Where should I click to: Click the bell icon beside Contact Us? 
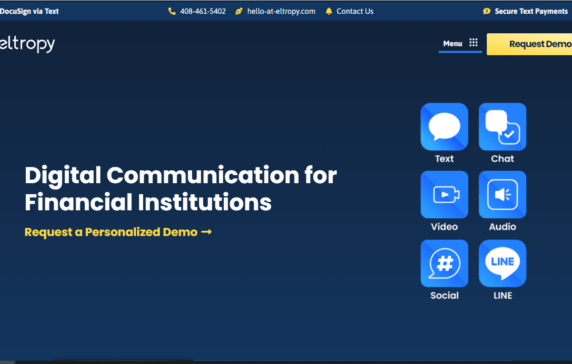pyautogui.click(x=329, y=11)
